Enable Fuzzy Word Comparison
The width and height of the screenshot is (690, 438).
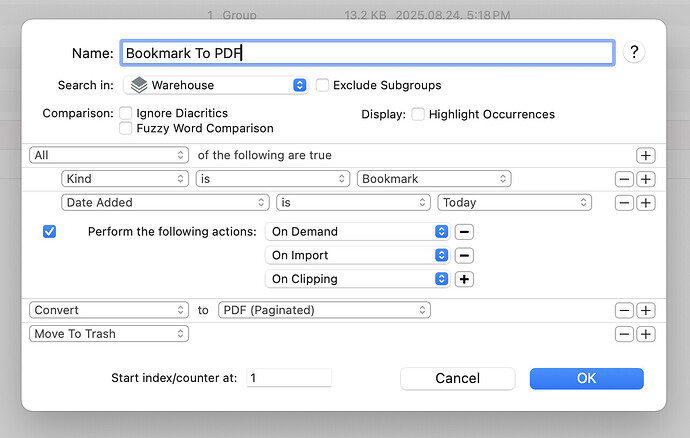pos(126,128)
